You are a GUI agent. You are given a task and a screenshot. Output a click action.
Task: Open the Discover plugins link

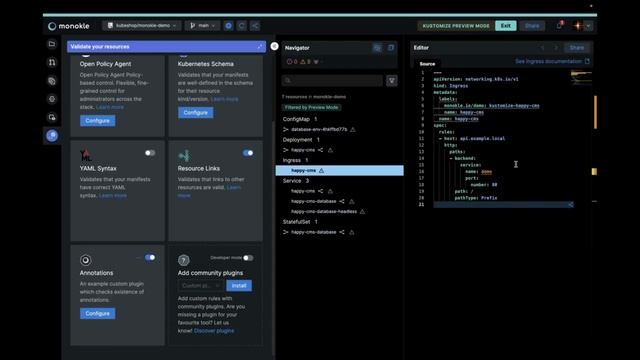click(214, 331)
